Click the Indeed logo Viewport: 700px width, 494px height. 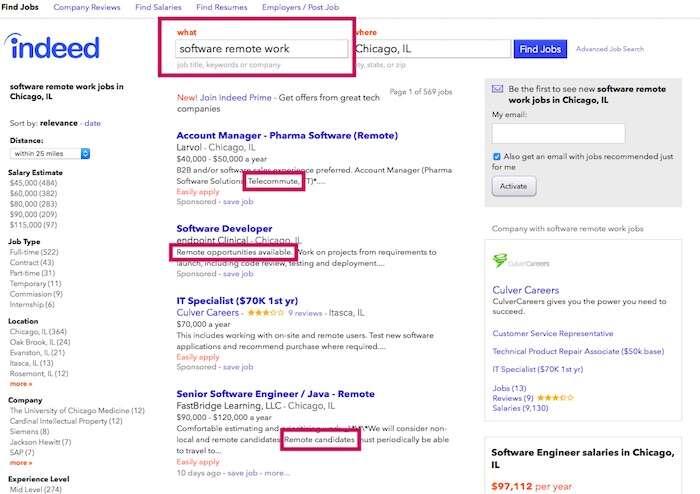point(52,46)
